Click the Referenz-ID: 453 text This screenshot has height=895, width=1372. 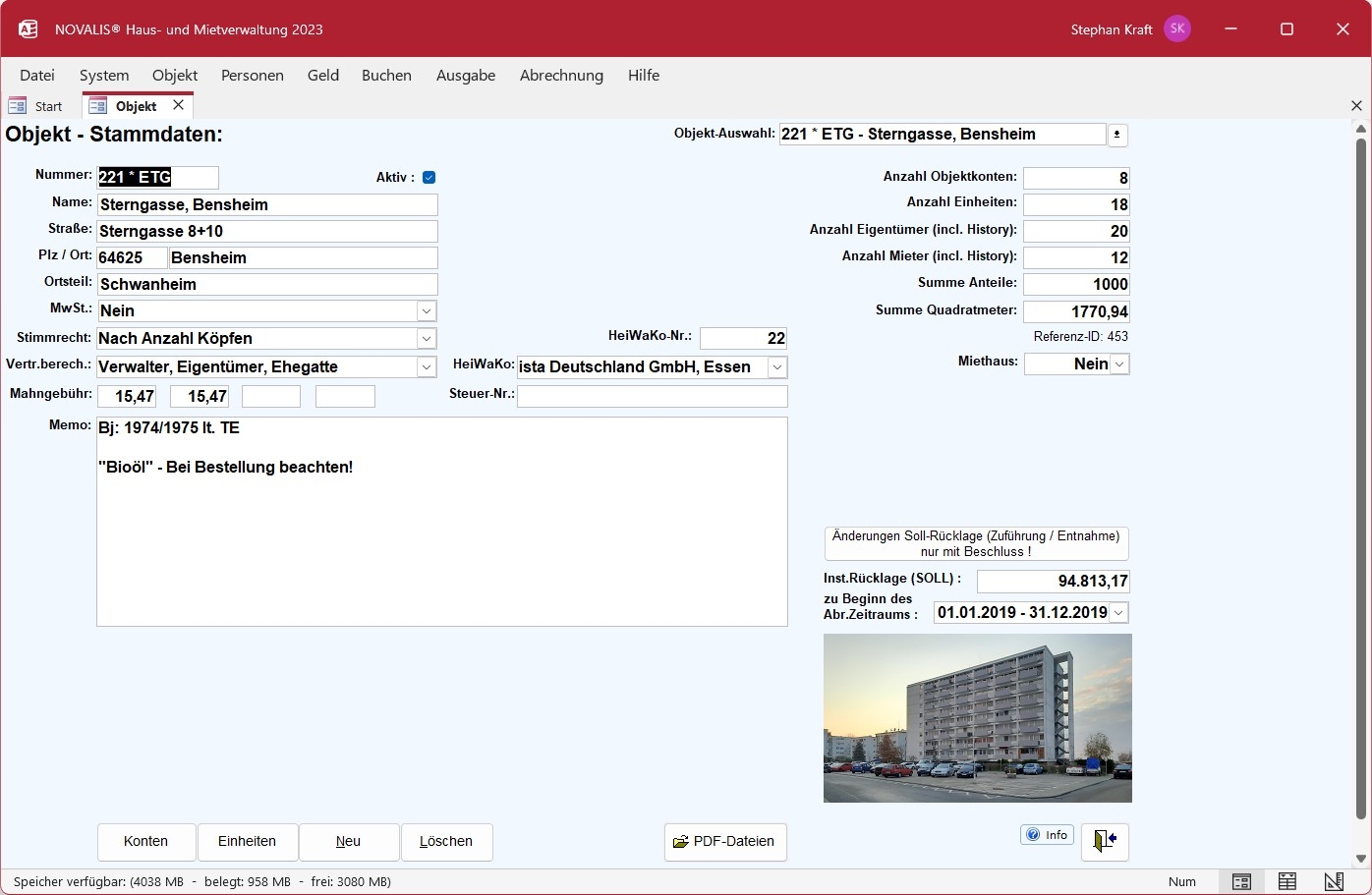(1080, 337)
